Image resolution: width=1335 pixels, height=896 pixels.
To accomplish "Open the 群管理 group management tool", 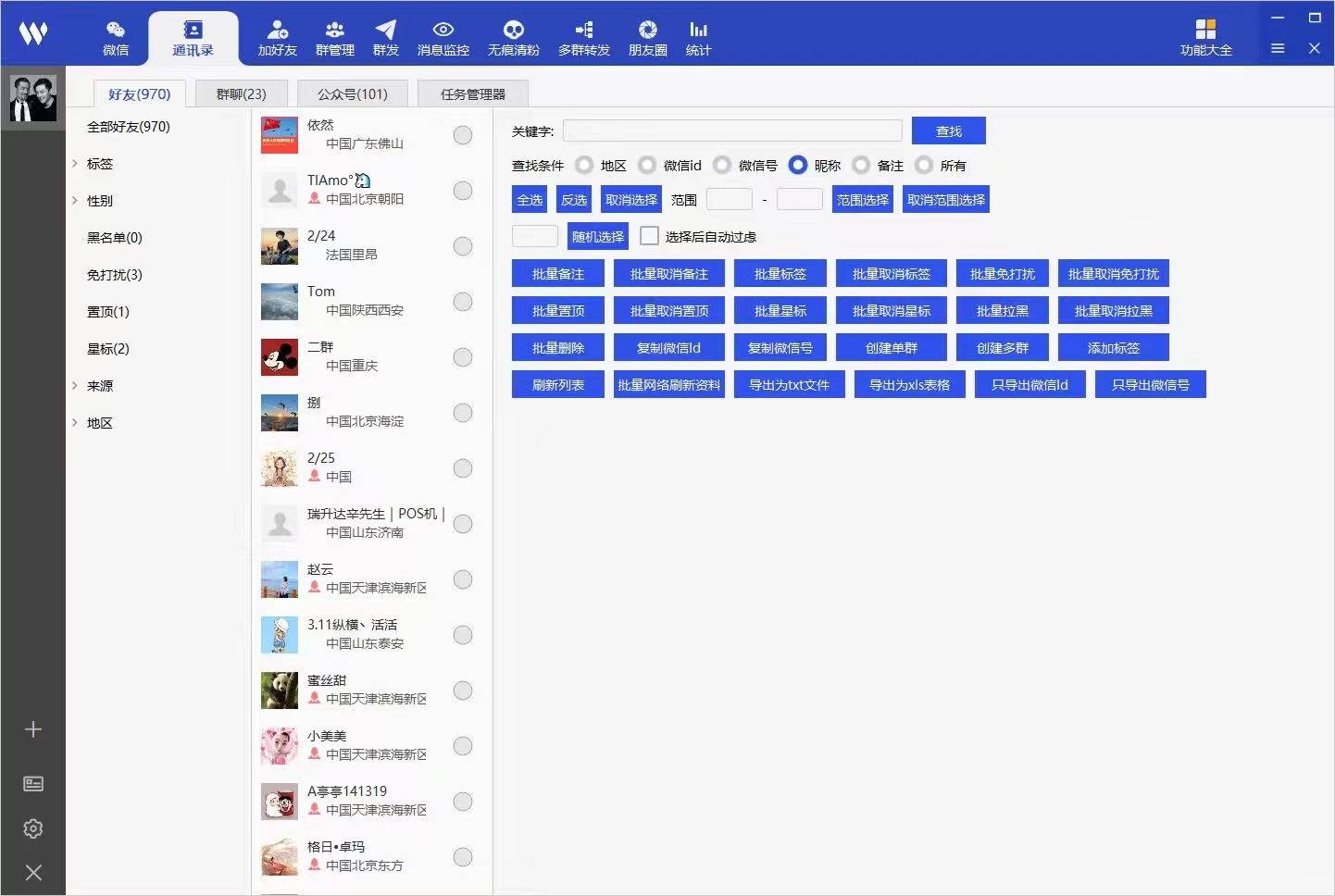I will click(x=335, y=39).
